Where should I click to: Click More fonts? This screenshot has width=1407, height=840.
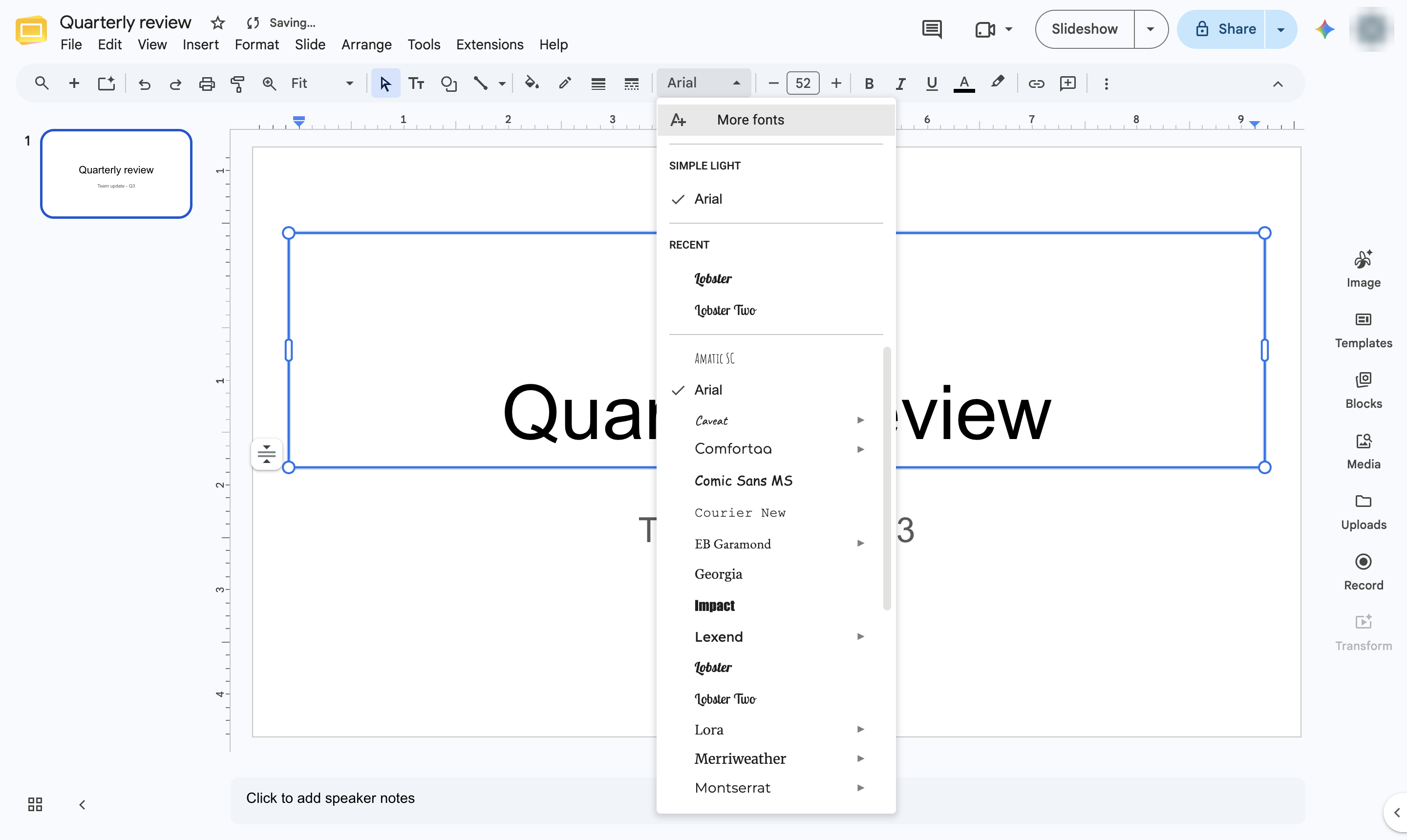[x=776, y=120]
